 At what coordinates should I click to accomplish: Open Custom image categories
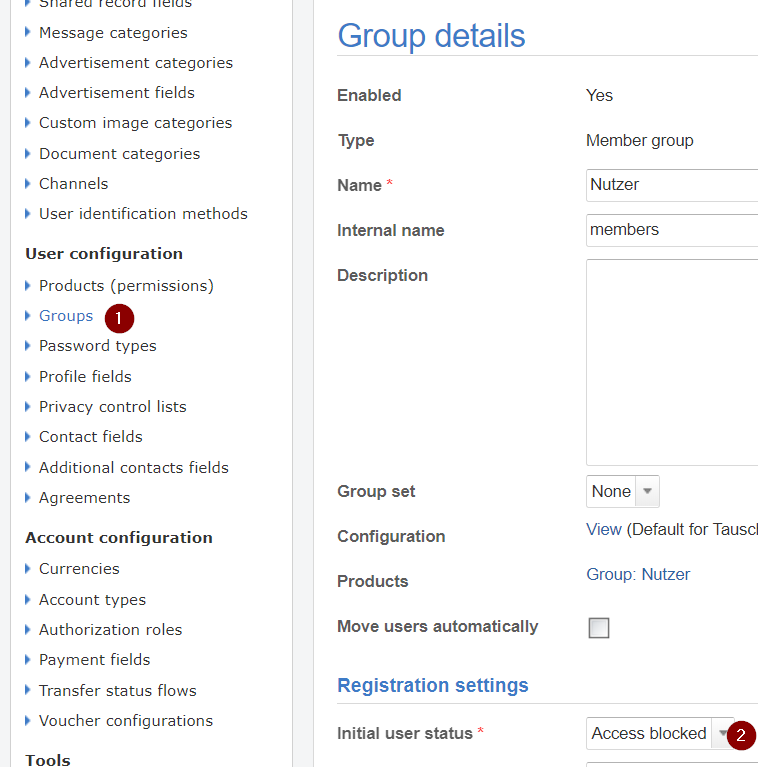(135, 123)
